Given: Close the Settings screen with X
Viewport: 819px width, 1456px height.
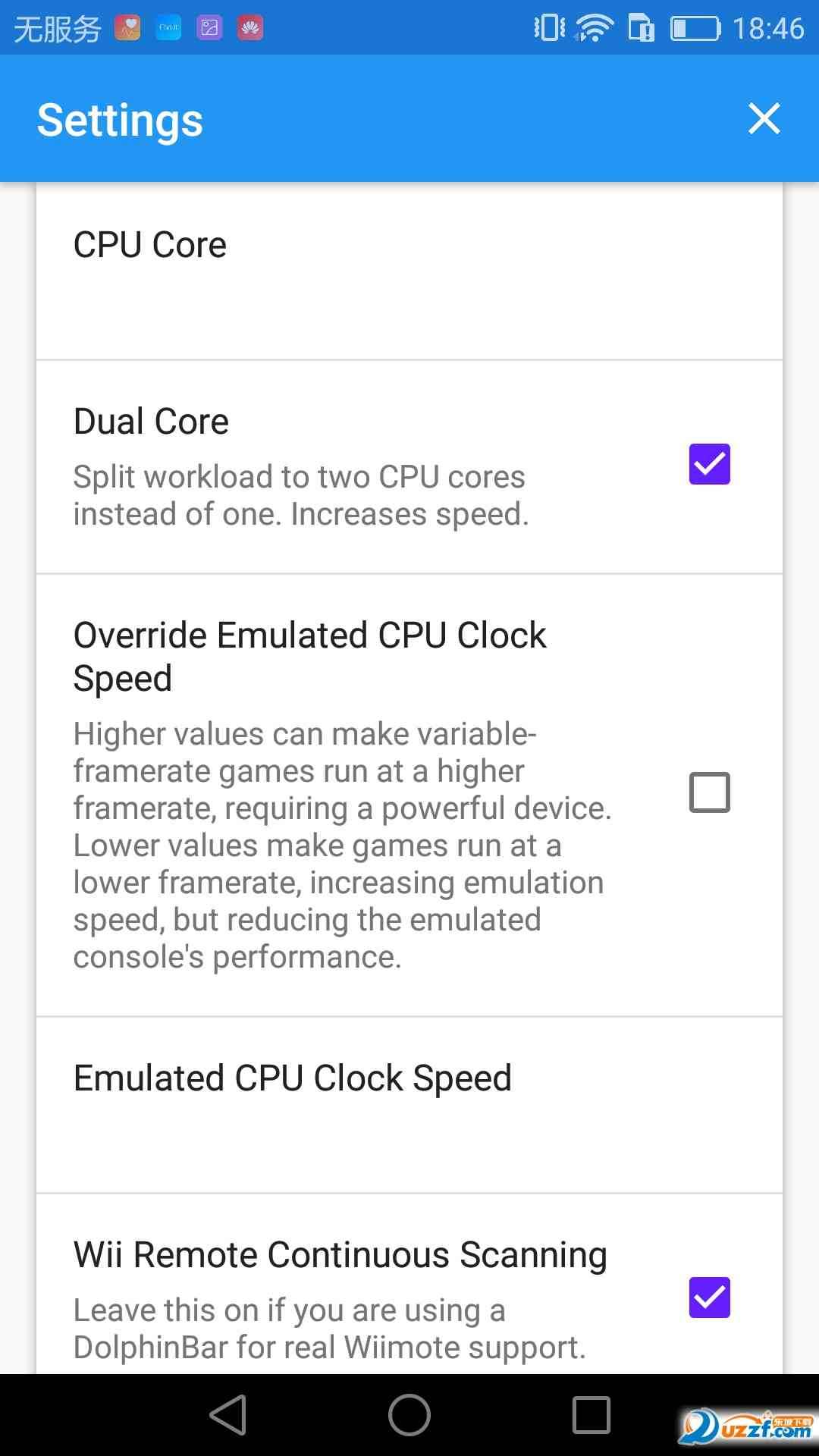Looking at the screenshot, I should coord(764,119).
